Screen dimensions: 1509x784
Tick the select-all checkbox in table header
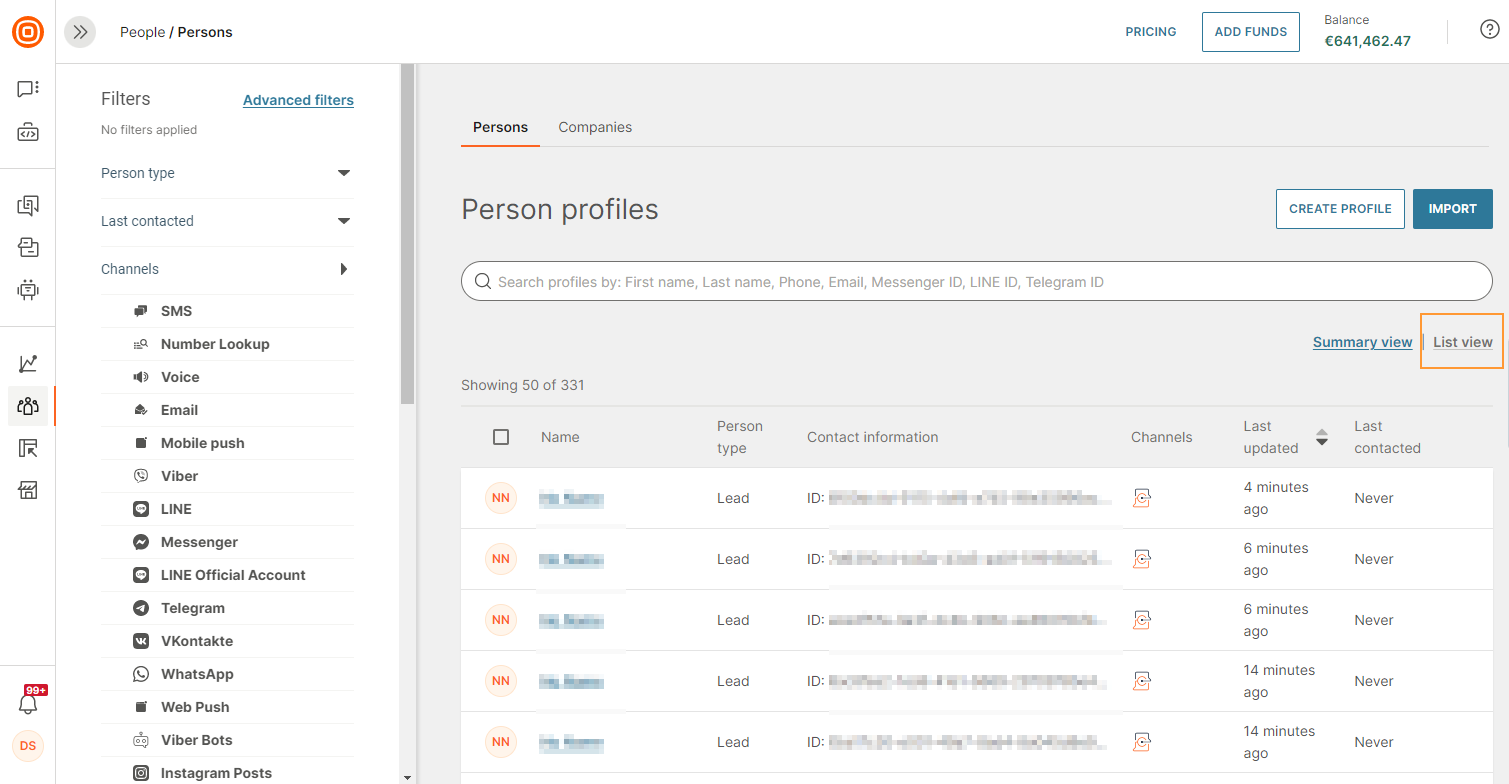pos(501,437)
